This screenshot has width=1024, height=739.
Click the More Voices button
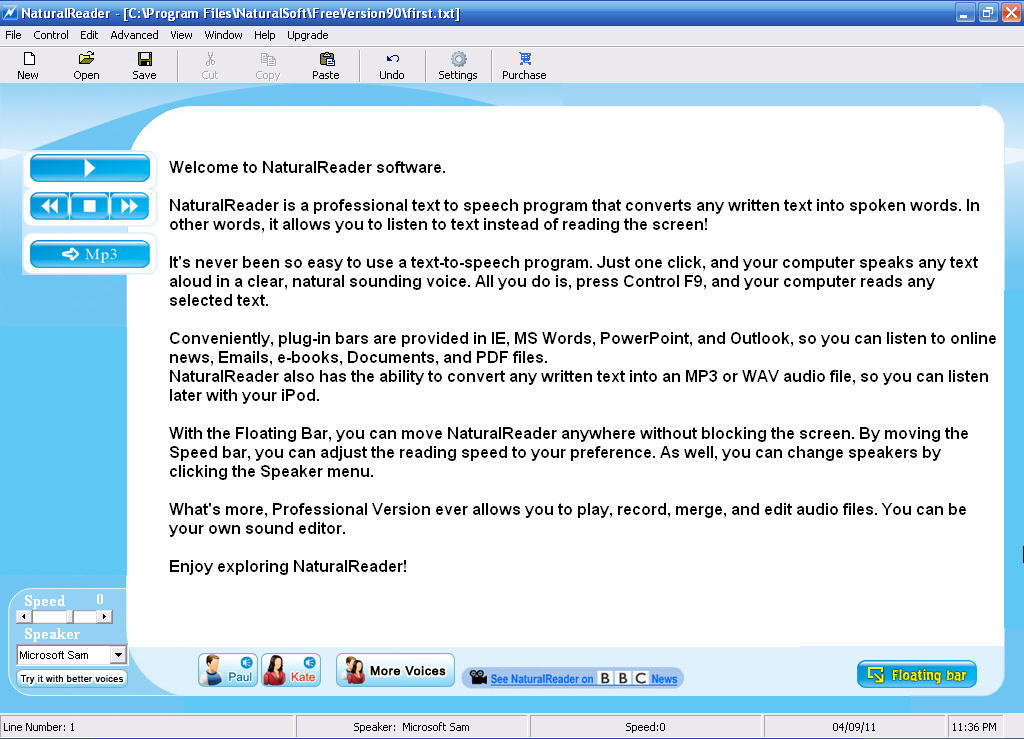396,670
